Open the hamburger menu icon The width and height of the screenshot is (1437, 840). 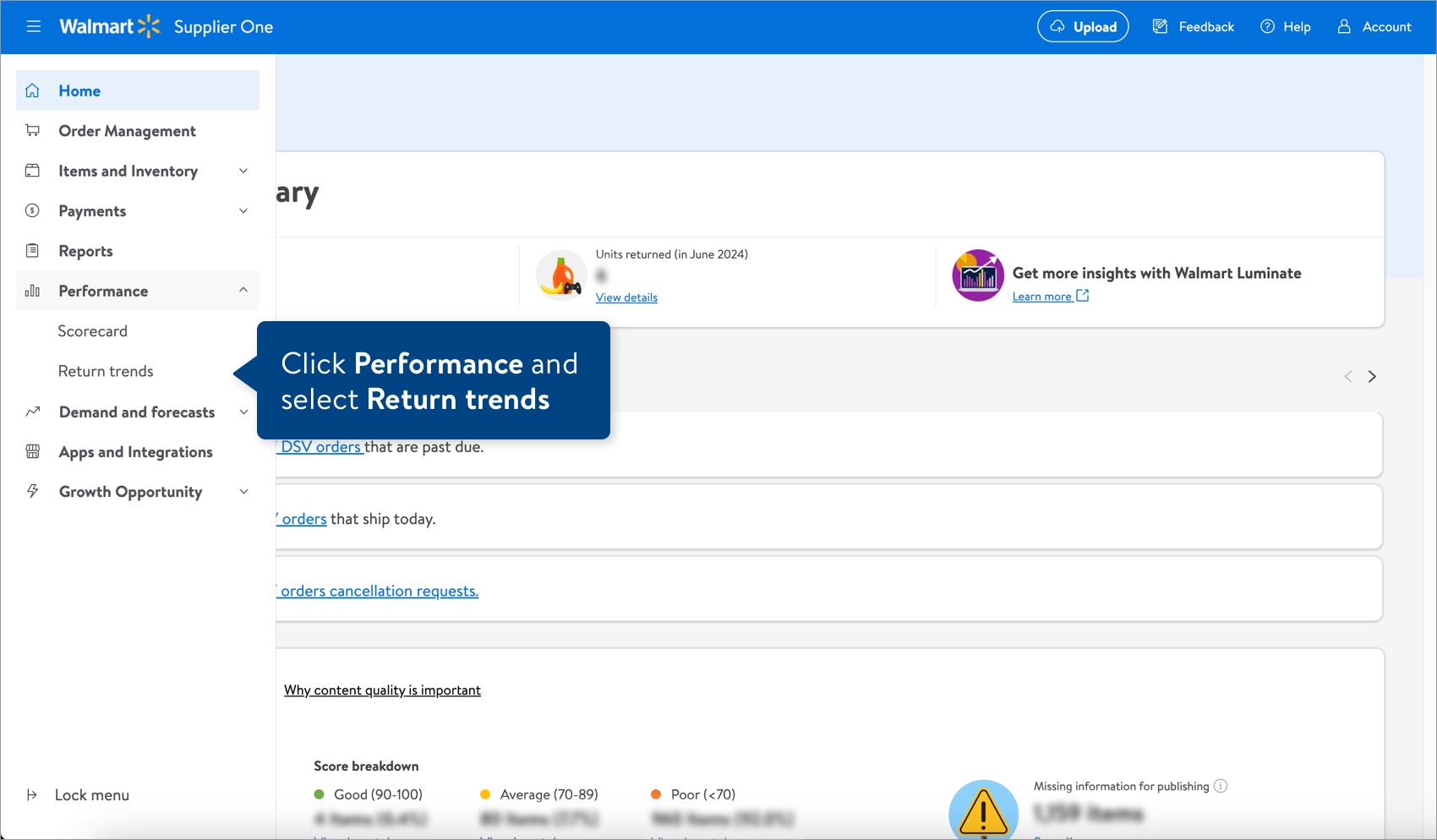point(34,26)
